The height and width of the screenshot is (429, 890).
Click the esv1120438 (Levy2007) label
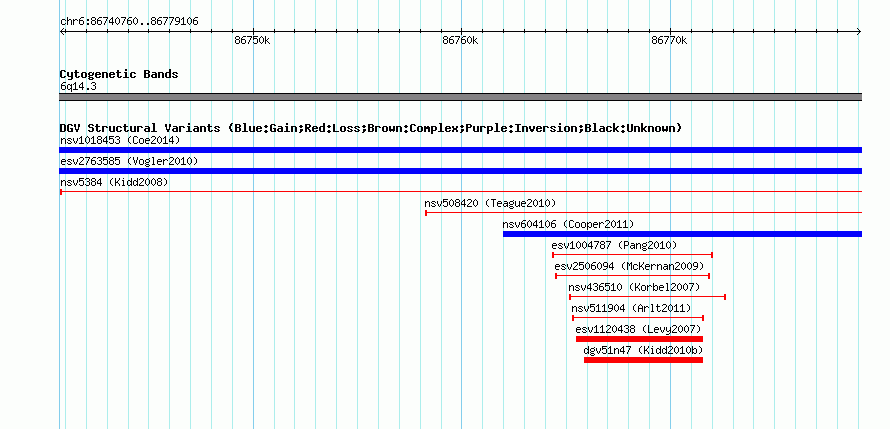pyautogui.click(x=638, y=329)
